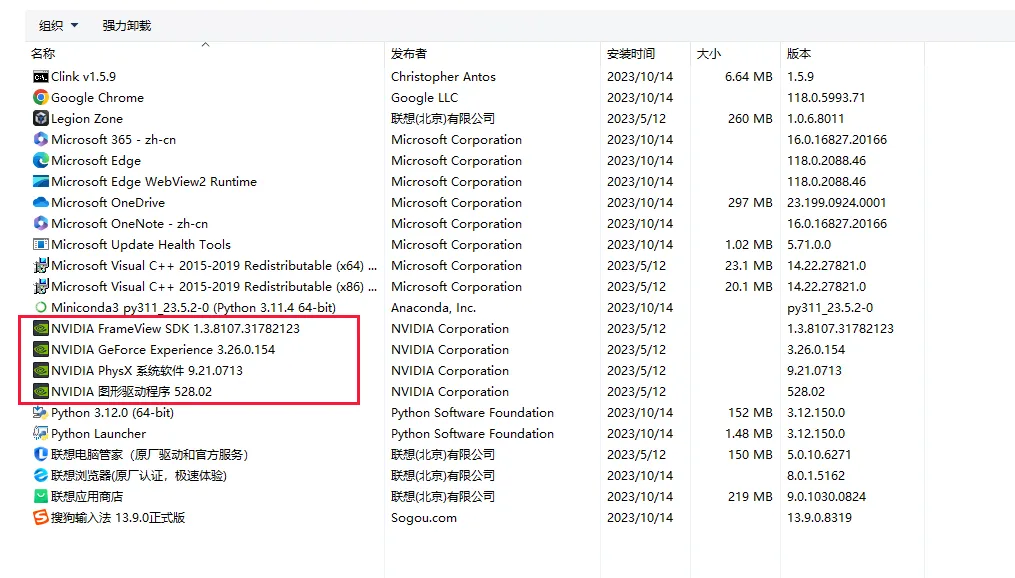
Task: Click the Clink v1.5.9 icon
Action: coord(41,76)
